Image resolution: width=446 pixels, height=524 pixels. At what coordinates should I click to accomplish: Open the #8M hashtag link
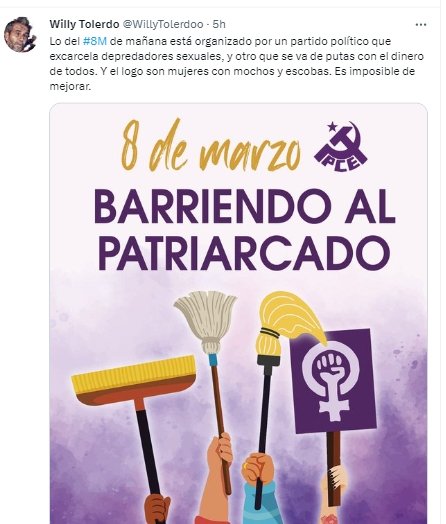[x=95, y=41]
